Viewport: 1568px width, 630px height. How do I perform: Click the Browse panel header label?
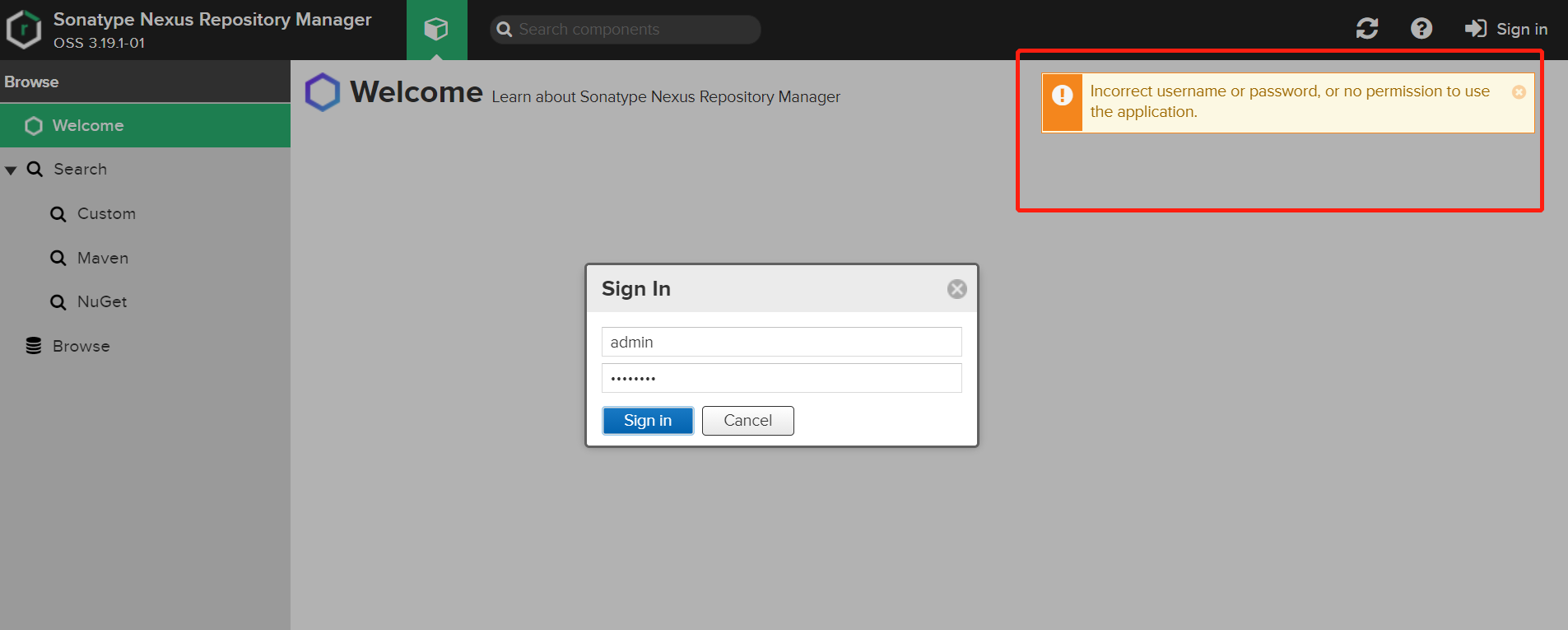point(31,82)
